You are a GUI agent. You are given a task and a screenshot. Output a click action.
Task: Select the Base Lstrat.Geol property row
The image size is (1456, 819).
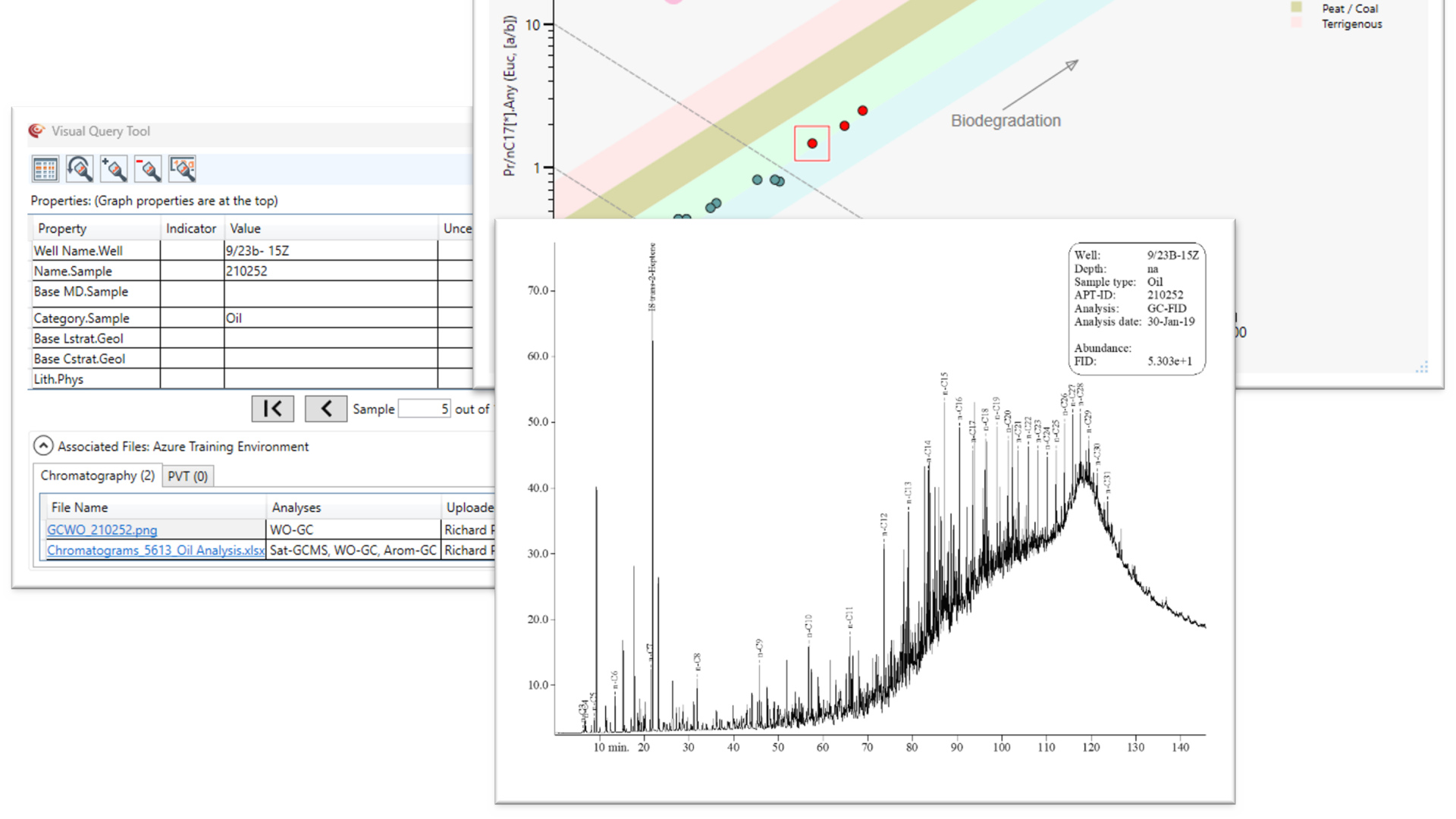click(x=250, y=338)
